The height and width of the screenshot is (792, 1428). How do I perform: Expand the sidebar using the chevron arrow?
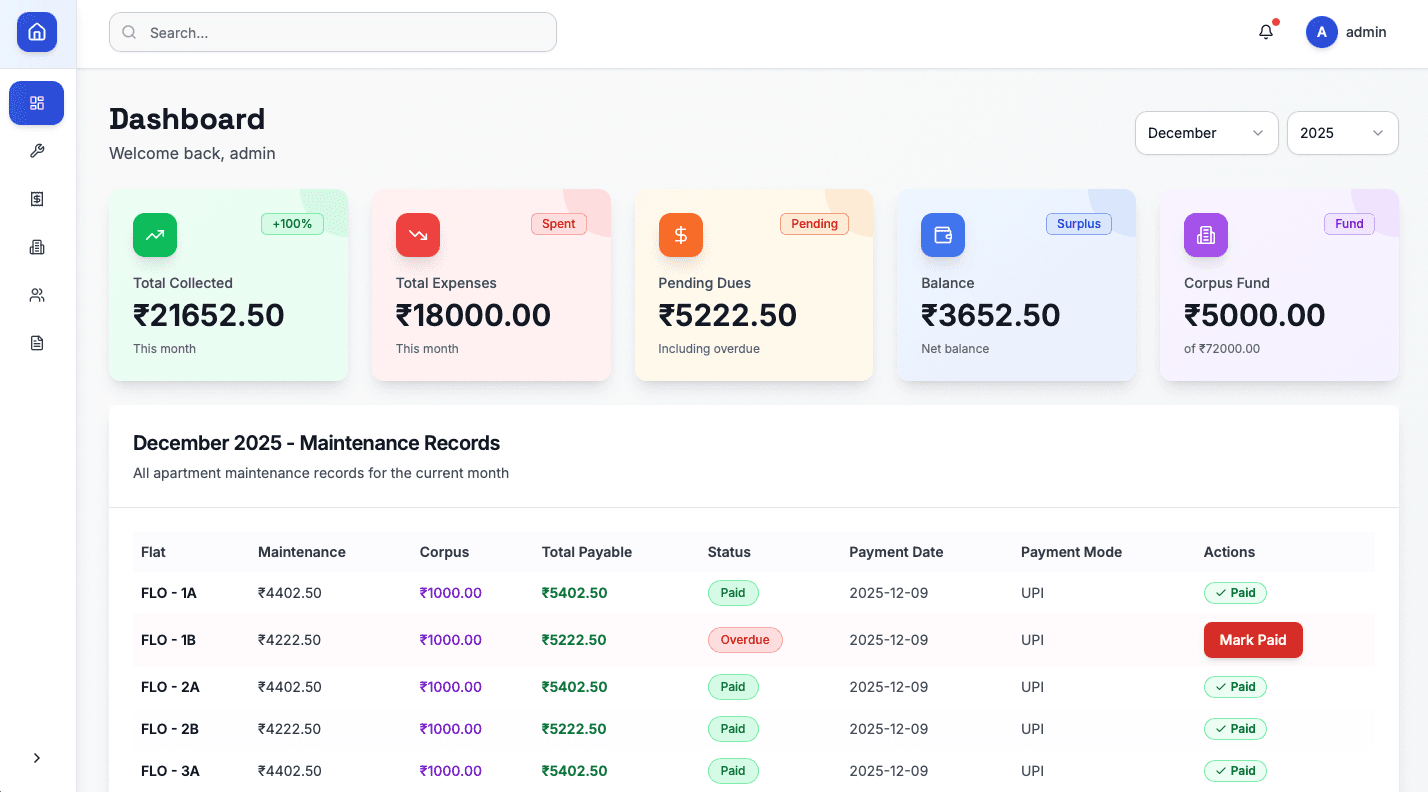click(37, 757)
